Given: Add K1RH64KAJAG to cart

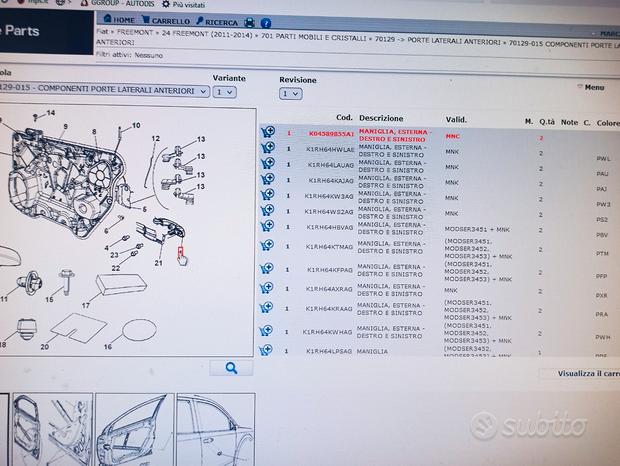Looking at the screenshot, I should [268, 179].
